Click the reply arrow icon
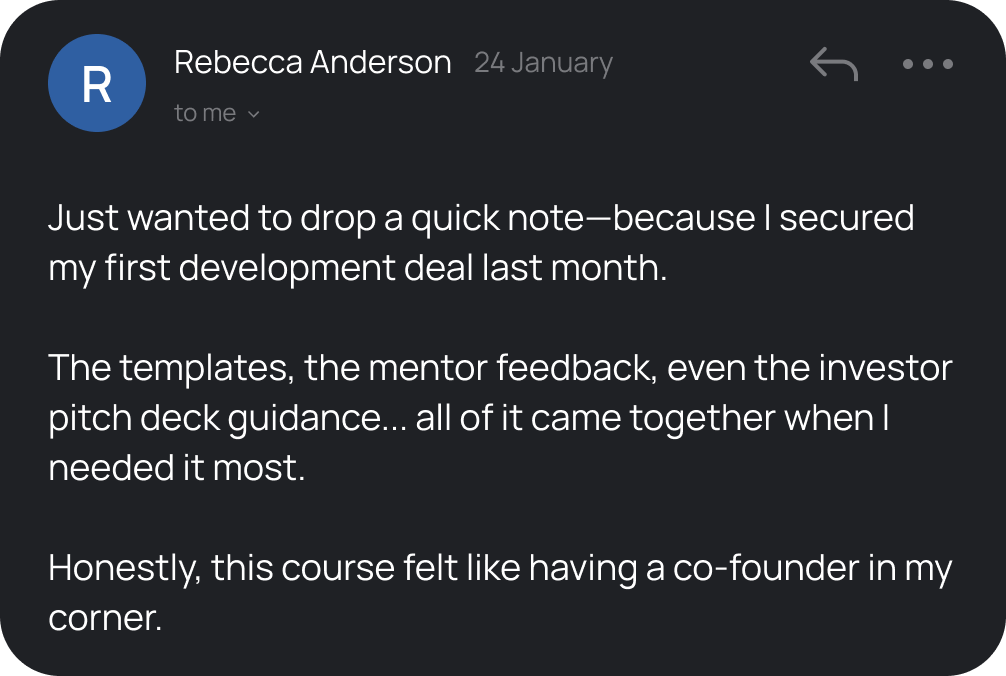Viewport: 1006px width, 676px height. coord(833,65)
